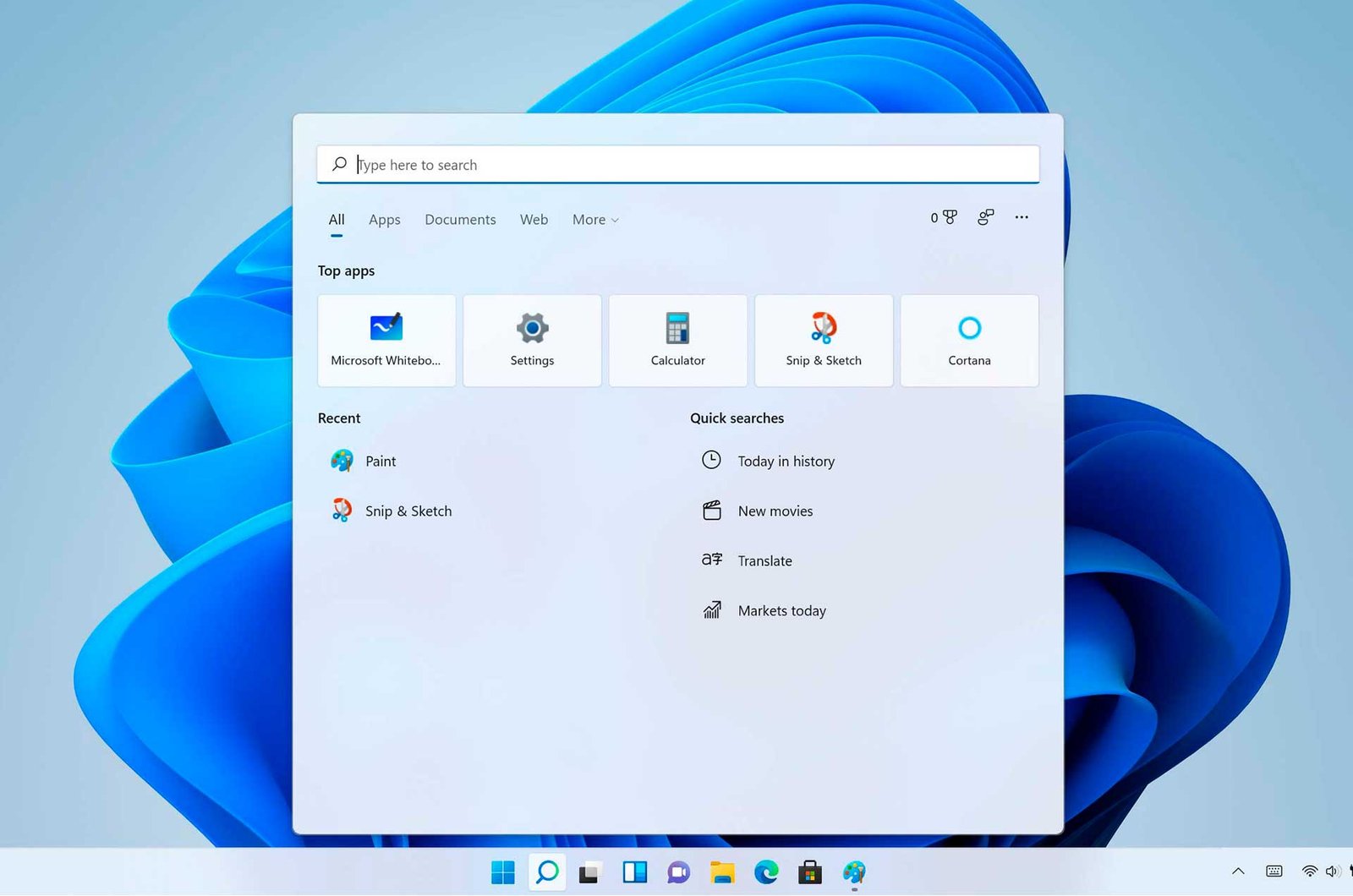The image size is (1353, 896).
Task: Click the Windows Start button
Action: [x=503, y=871]
